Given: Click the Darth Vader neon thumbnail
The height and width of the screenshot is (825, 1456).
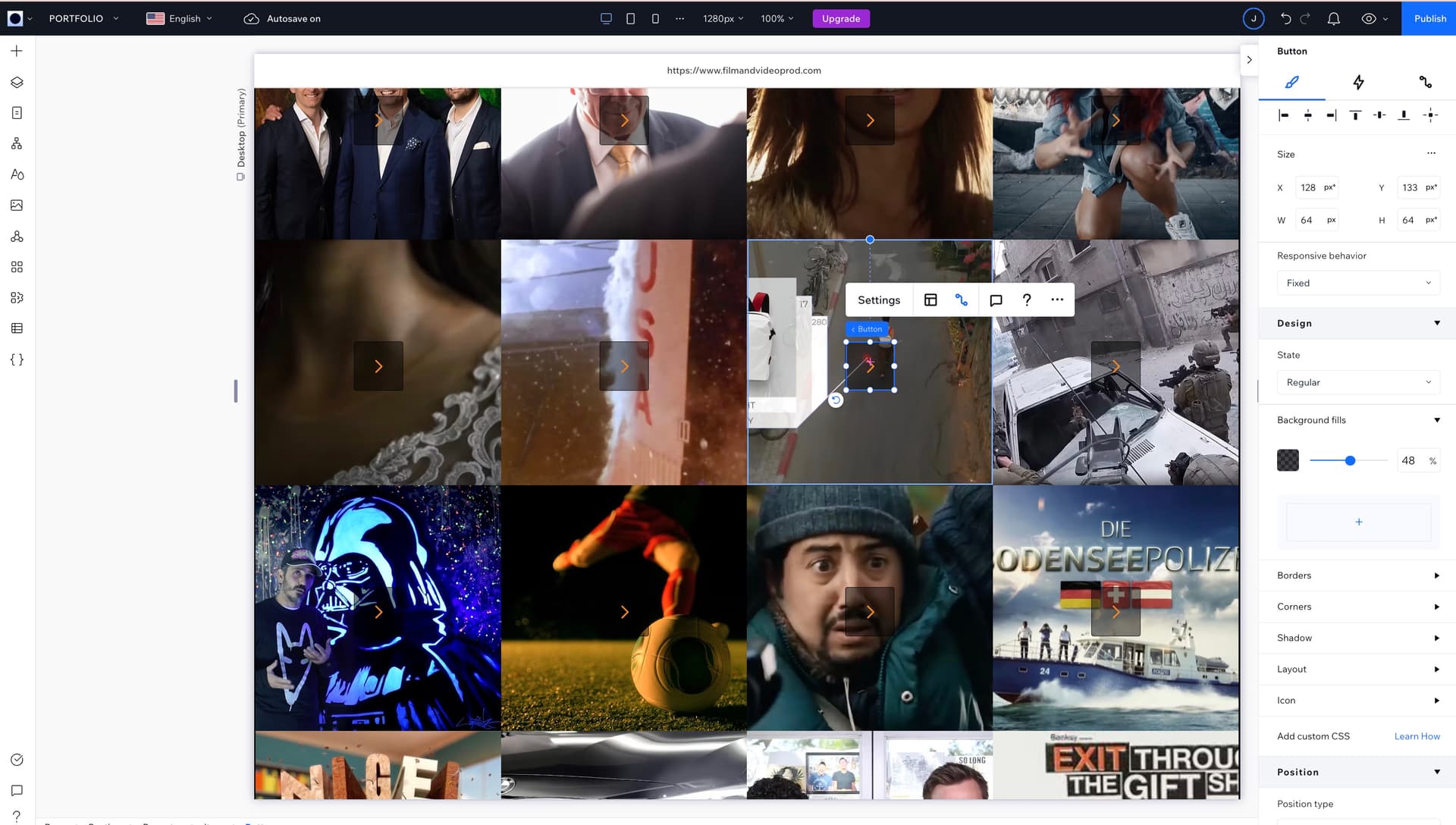Looking at the screenshot, I should click(x=378, y=608).
